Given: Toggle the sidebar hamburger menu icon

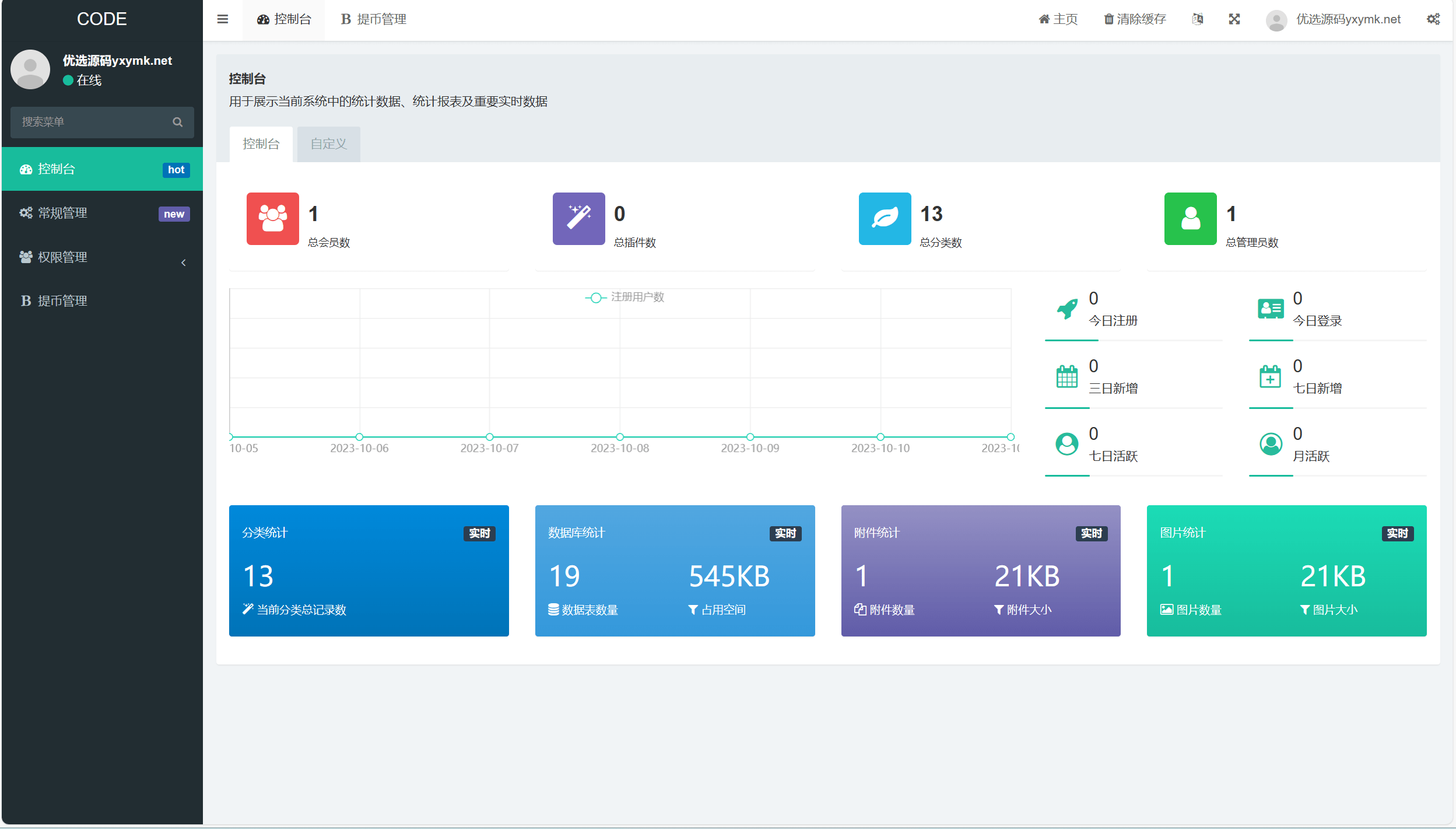Looking at the screenshot, I should pyautogui.click(x=222, y=19).
